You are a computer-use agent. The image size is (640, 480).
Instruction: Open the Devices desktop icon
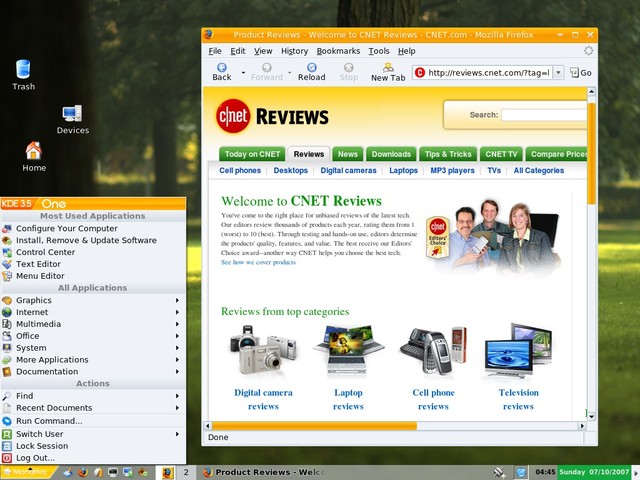coord(72,114)
